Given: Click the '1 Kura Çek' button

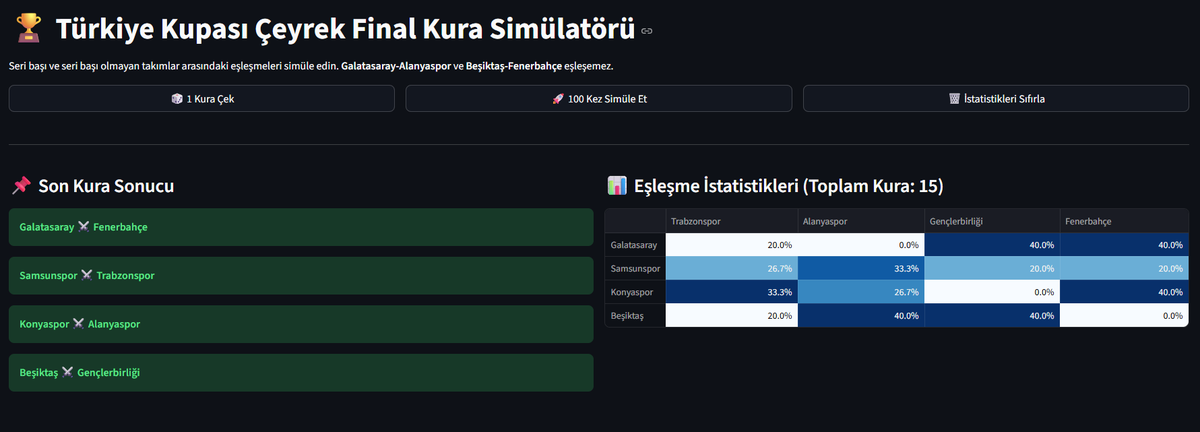Looking at the screenshot, I should [201, 99].
